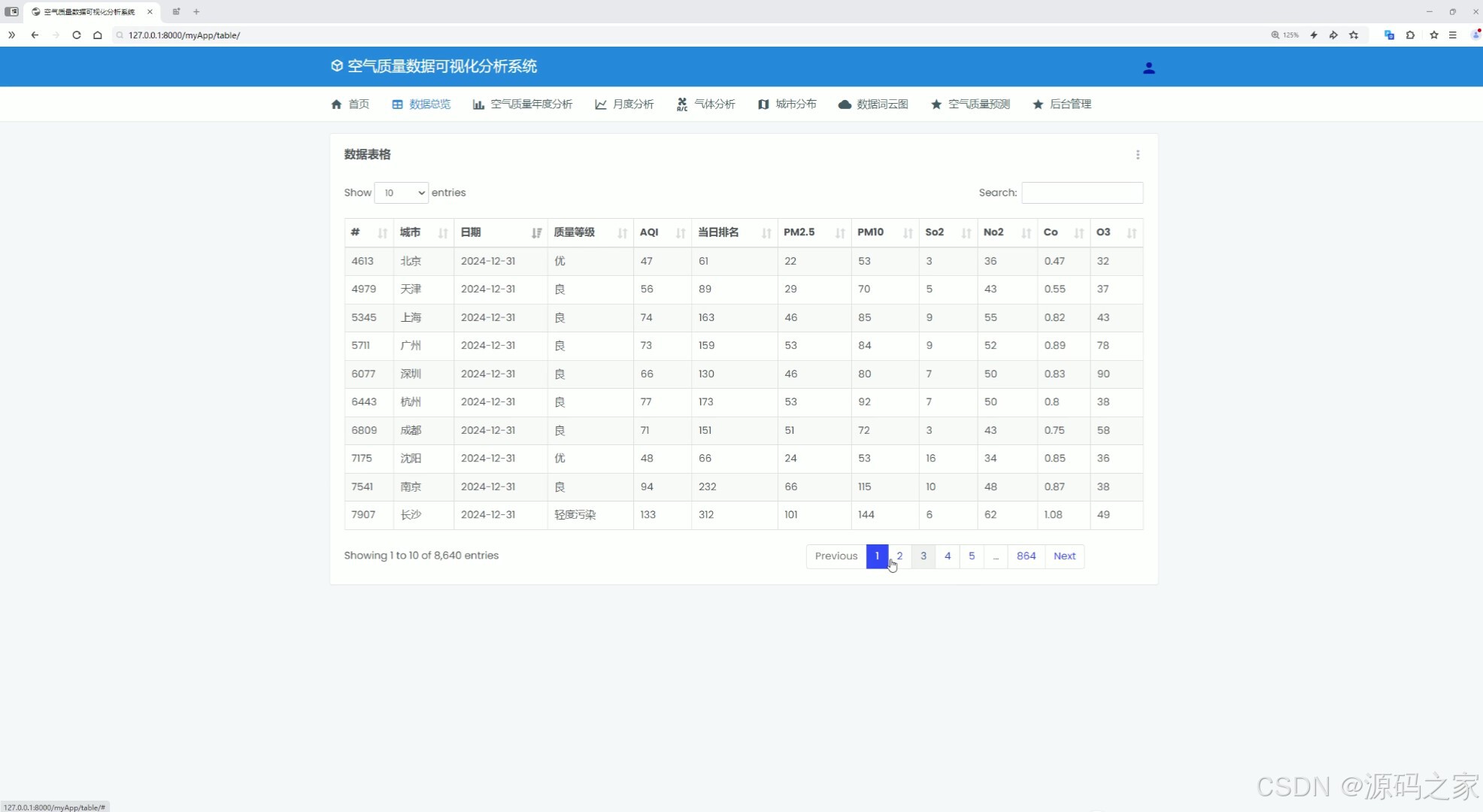Toggle sort order on the 日期 column

pyautogui.click(x=500, y=232)
